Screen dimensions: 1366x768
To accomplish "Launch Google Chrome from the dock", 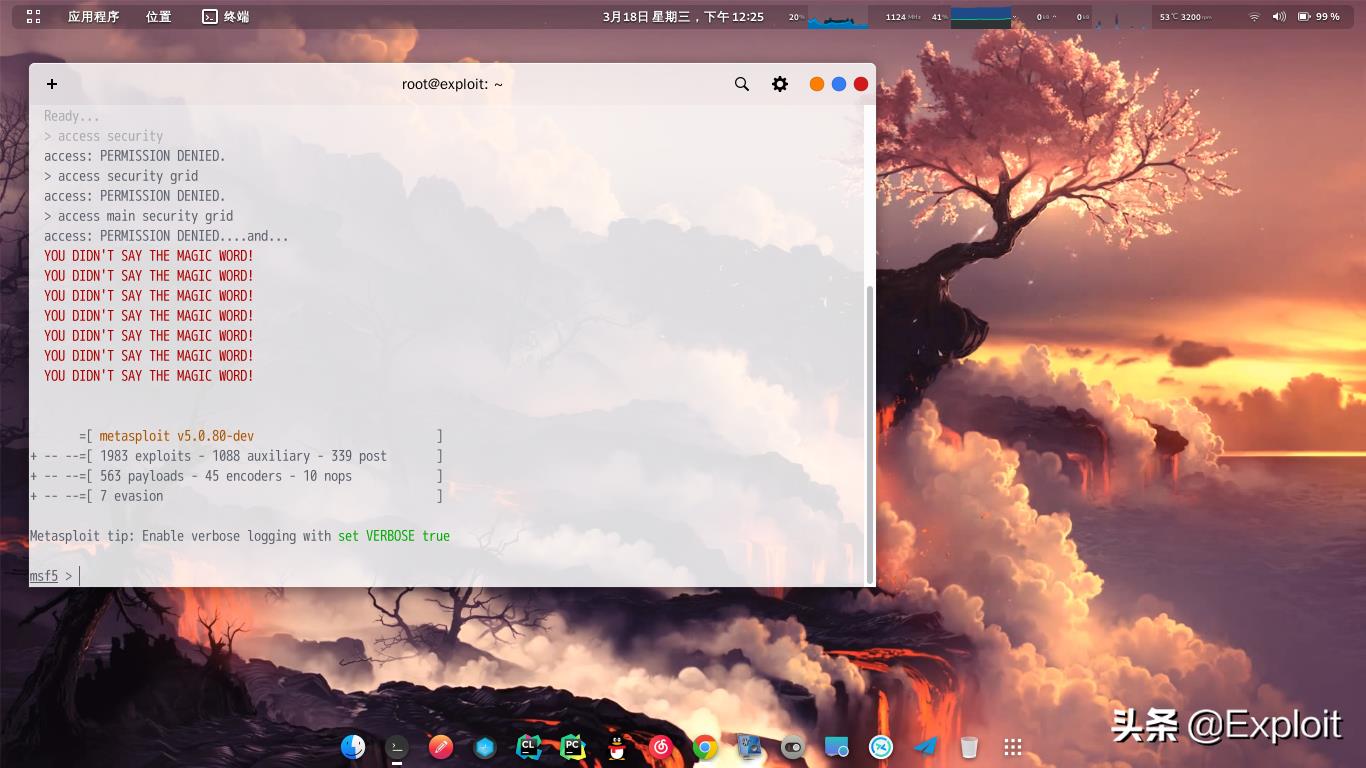I will click(x=705, y=747).
